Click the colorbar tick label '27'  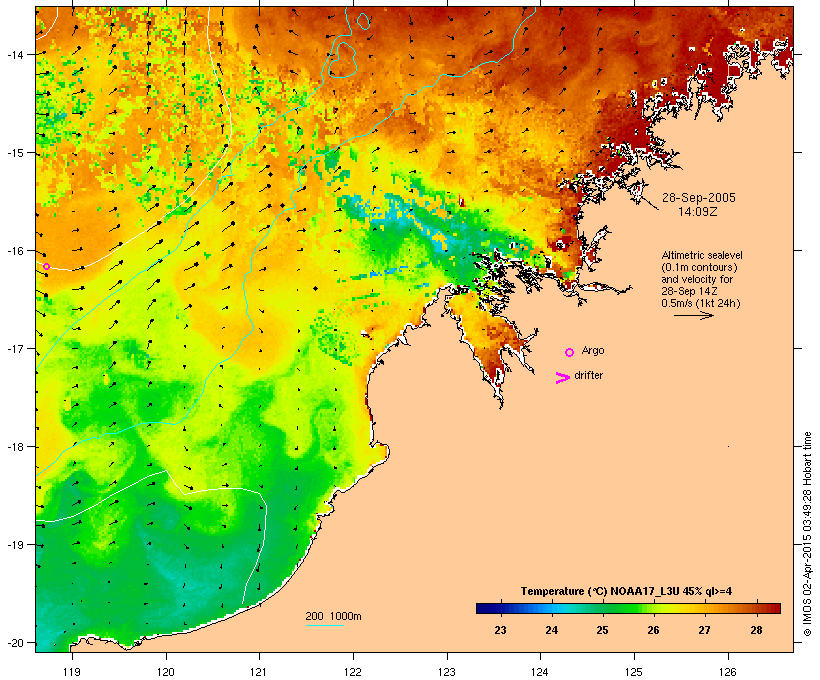tap(704, 630)
